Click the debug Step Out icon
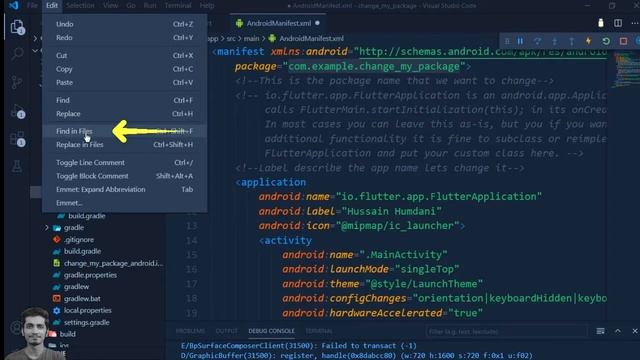 [x=571, y=41]
